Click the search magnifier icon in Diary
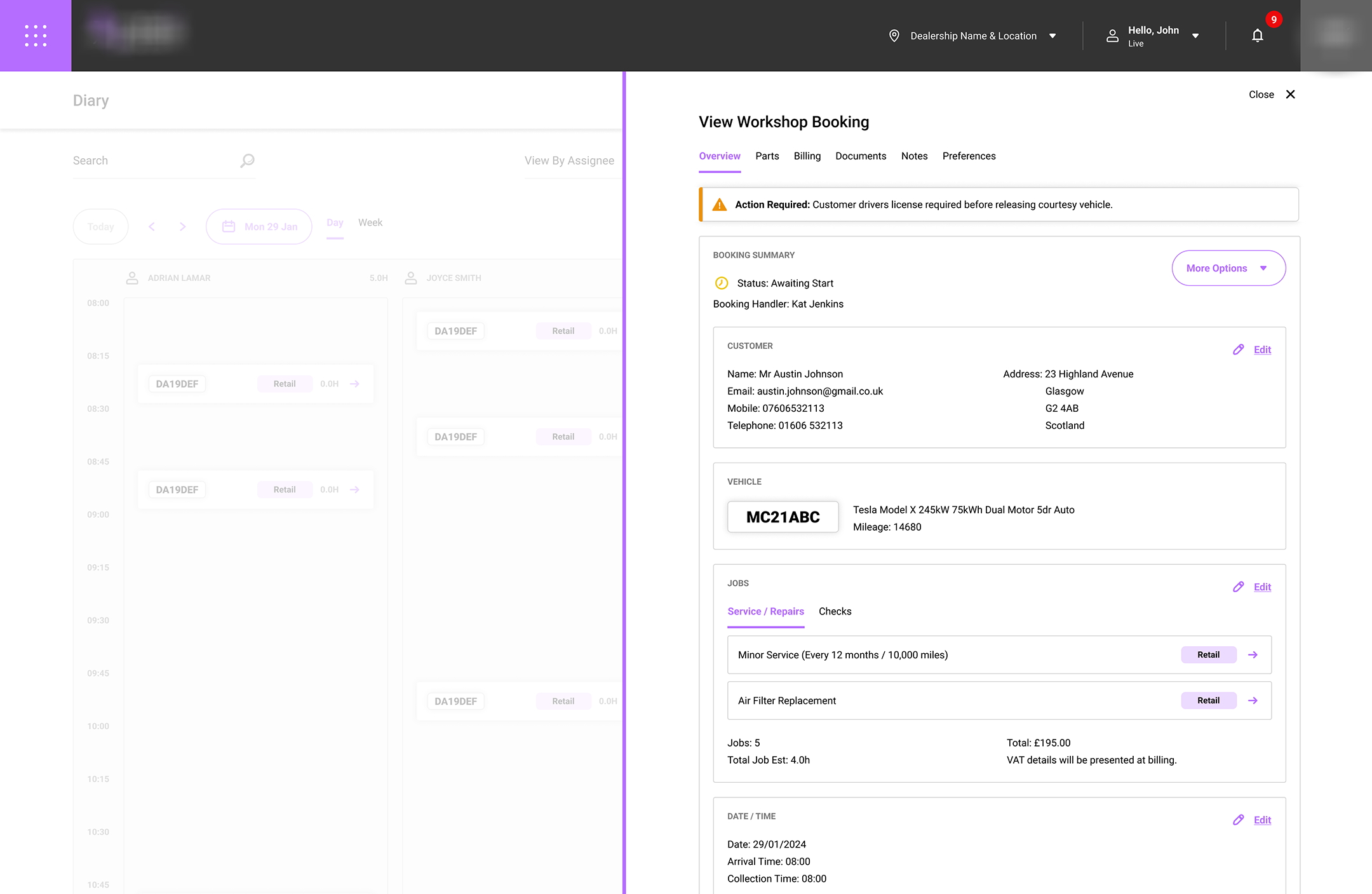This screenshot has width=1372, height=894. pyautogui.click(x=247, y=161)
